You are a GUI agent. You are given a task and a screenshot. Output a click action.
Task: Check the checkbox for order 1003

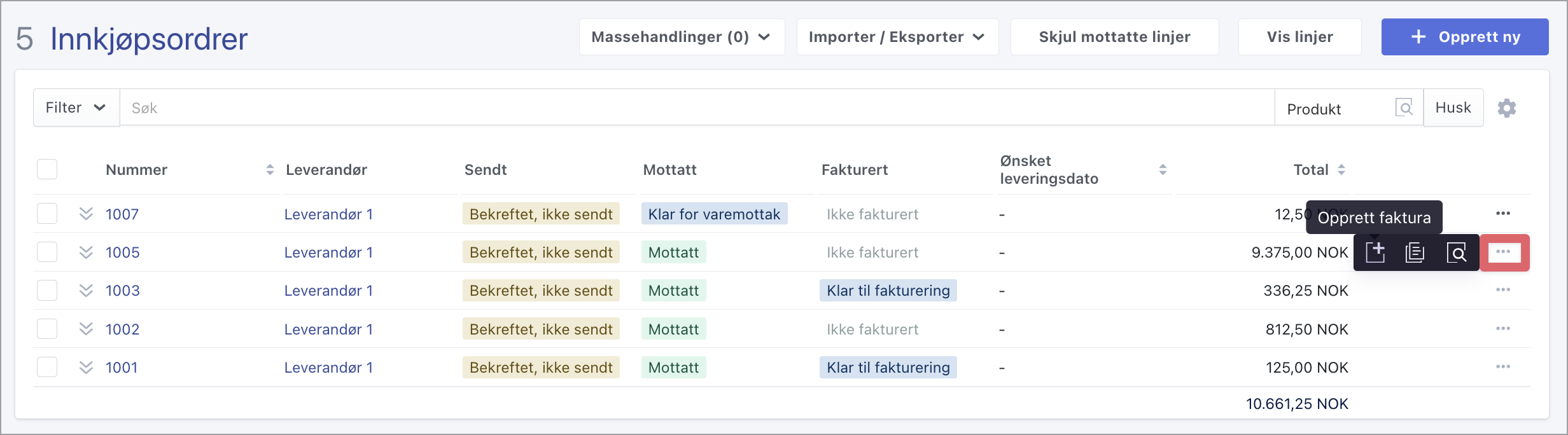47,290
